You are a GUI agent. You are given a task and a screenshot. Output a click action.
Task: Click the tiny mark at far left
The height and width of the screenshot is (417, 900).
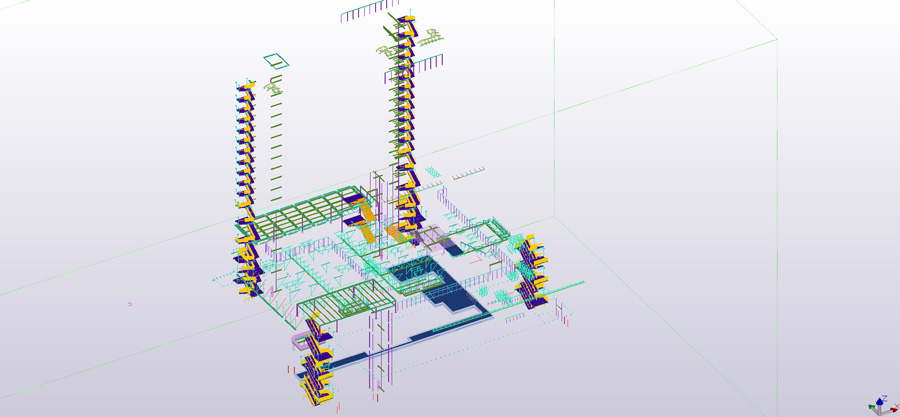[130, 304]
